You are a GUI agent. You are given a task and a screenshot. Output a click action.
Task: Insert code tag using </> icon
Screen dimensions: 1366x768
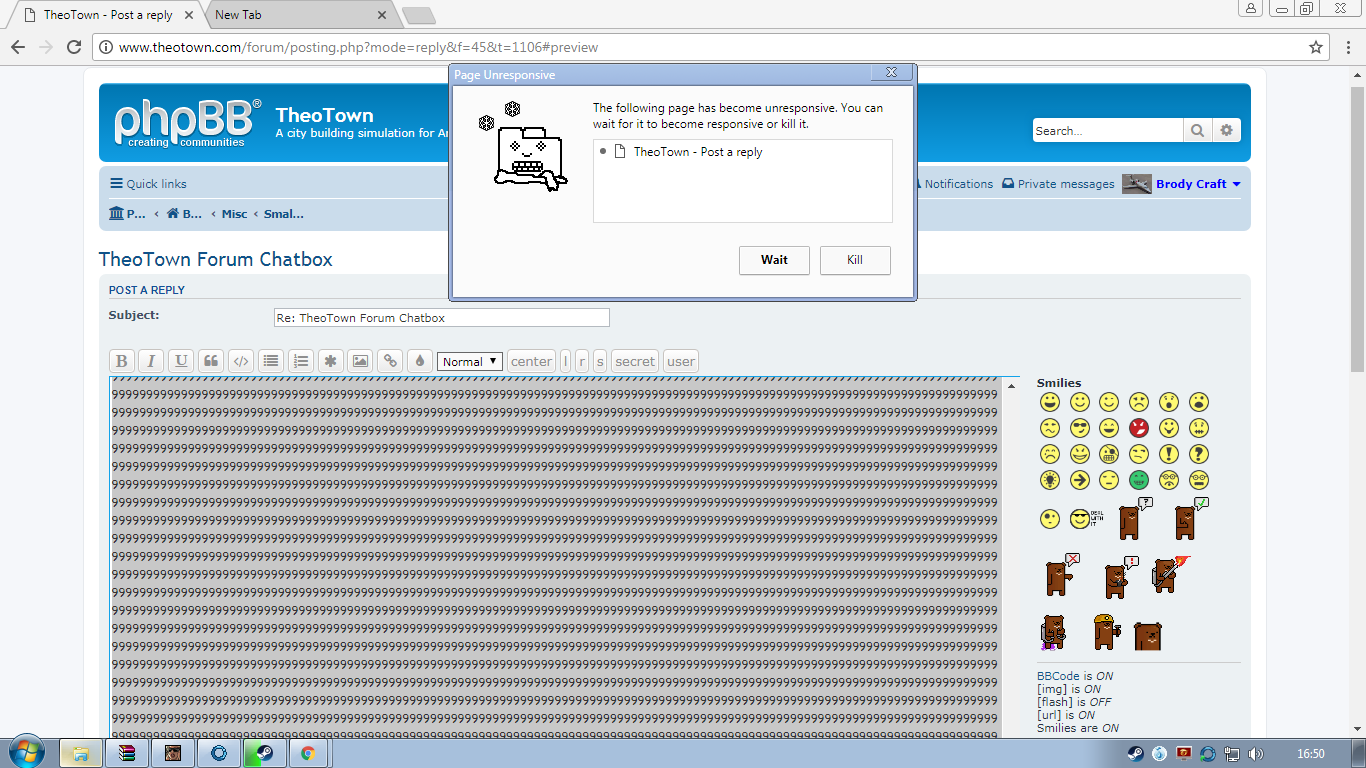coord(241,361)
